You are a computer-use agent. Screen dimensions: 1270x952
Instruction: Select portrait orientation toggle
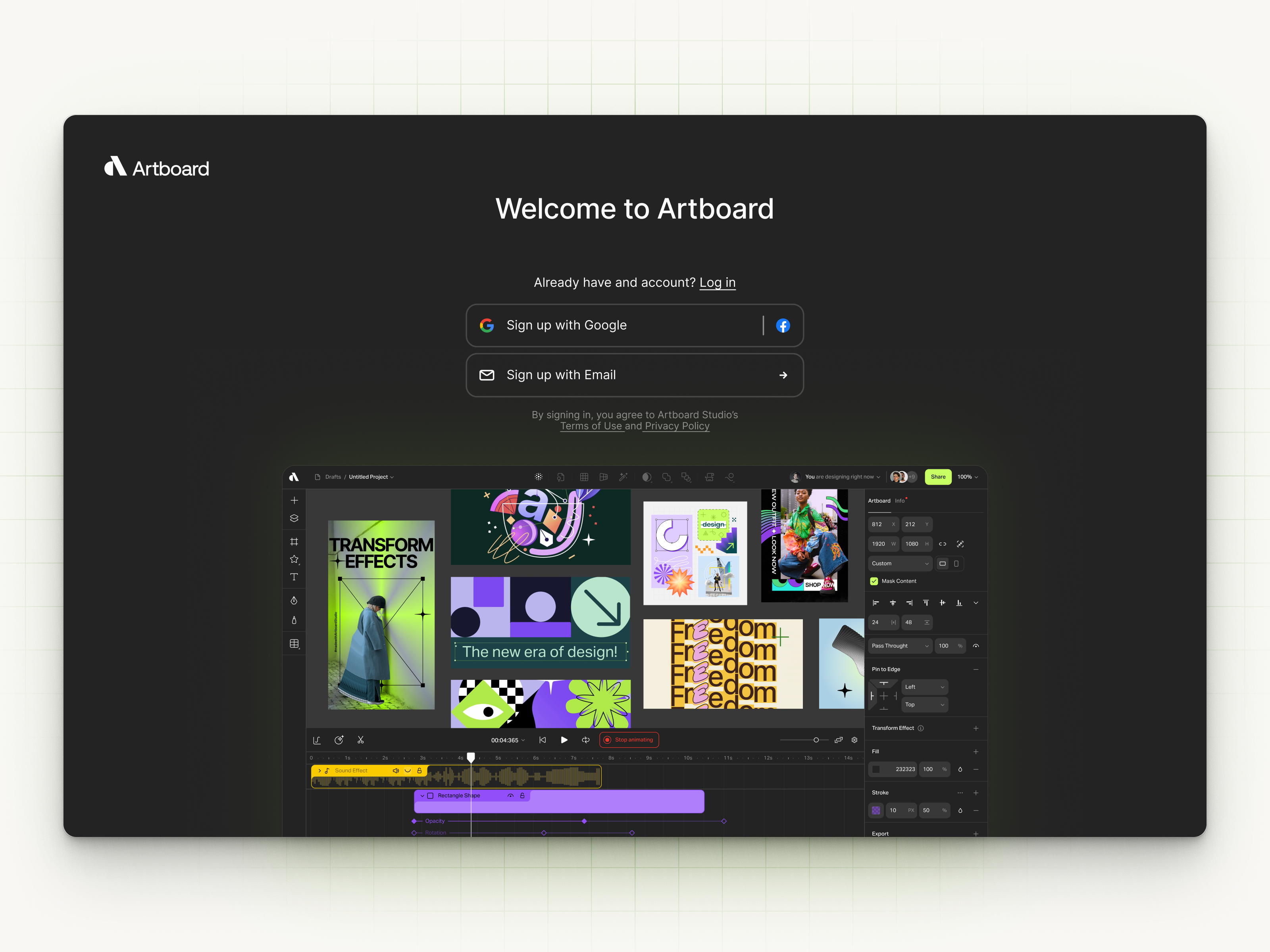tap(956, 564)
